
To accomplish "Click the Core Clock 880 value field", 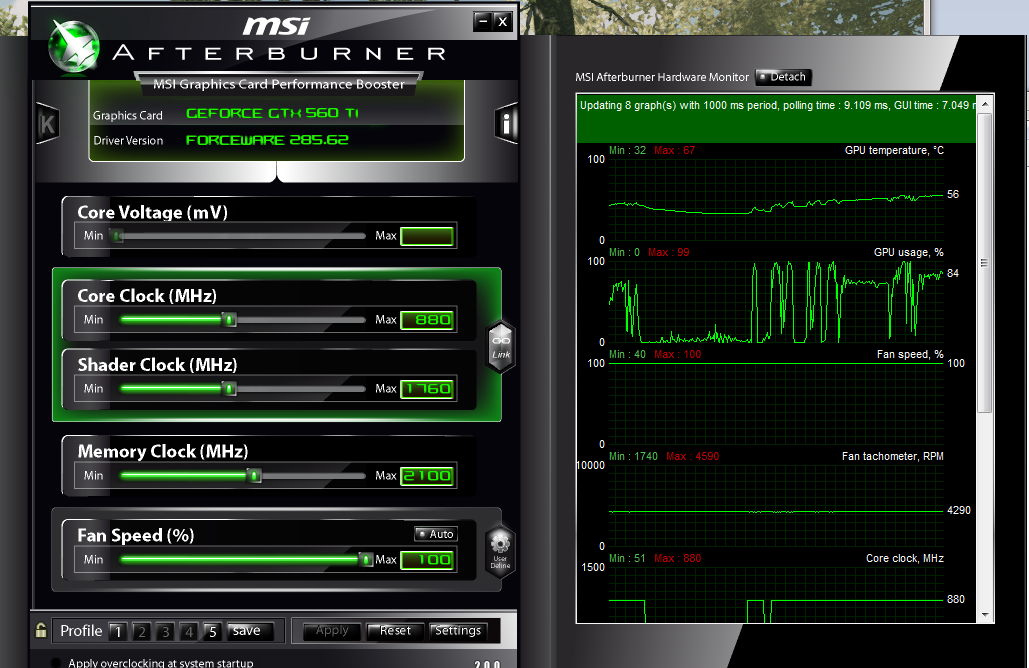I will [427, 320].
